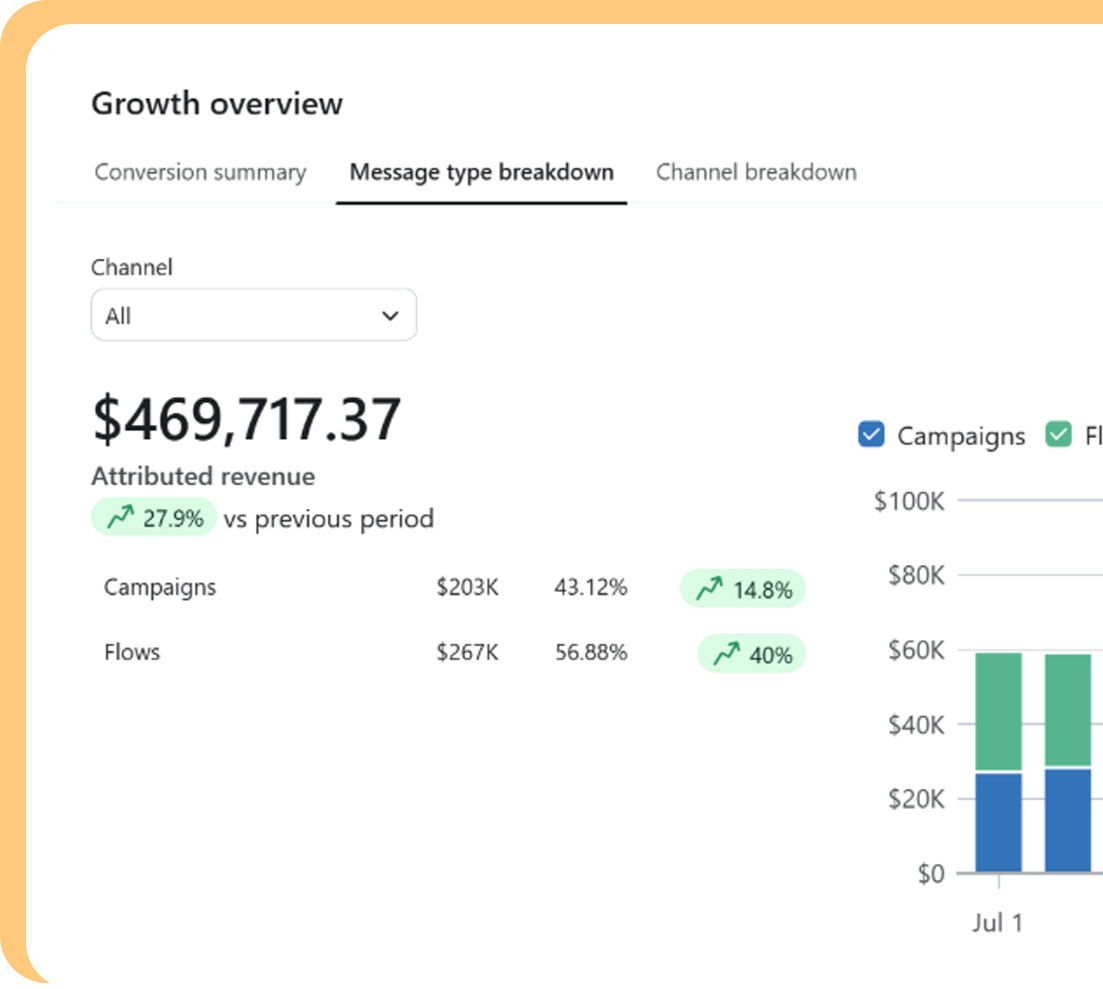Viewport: 1103px width, 989px height.
Task: Click the Flows 40% trend arrow icon
Action: pyautogui.click(x=726, y=655)
